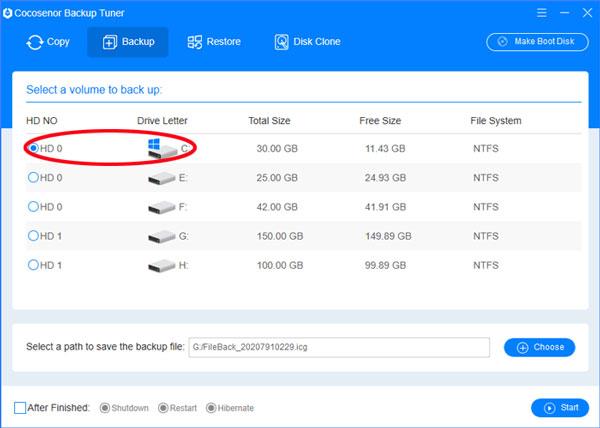Click the 150.00 GB total size cell
Screen dimensions: 600x428
[x=280, y=236]
